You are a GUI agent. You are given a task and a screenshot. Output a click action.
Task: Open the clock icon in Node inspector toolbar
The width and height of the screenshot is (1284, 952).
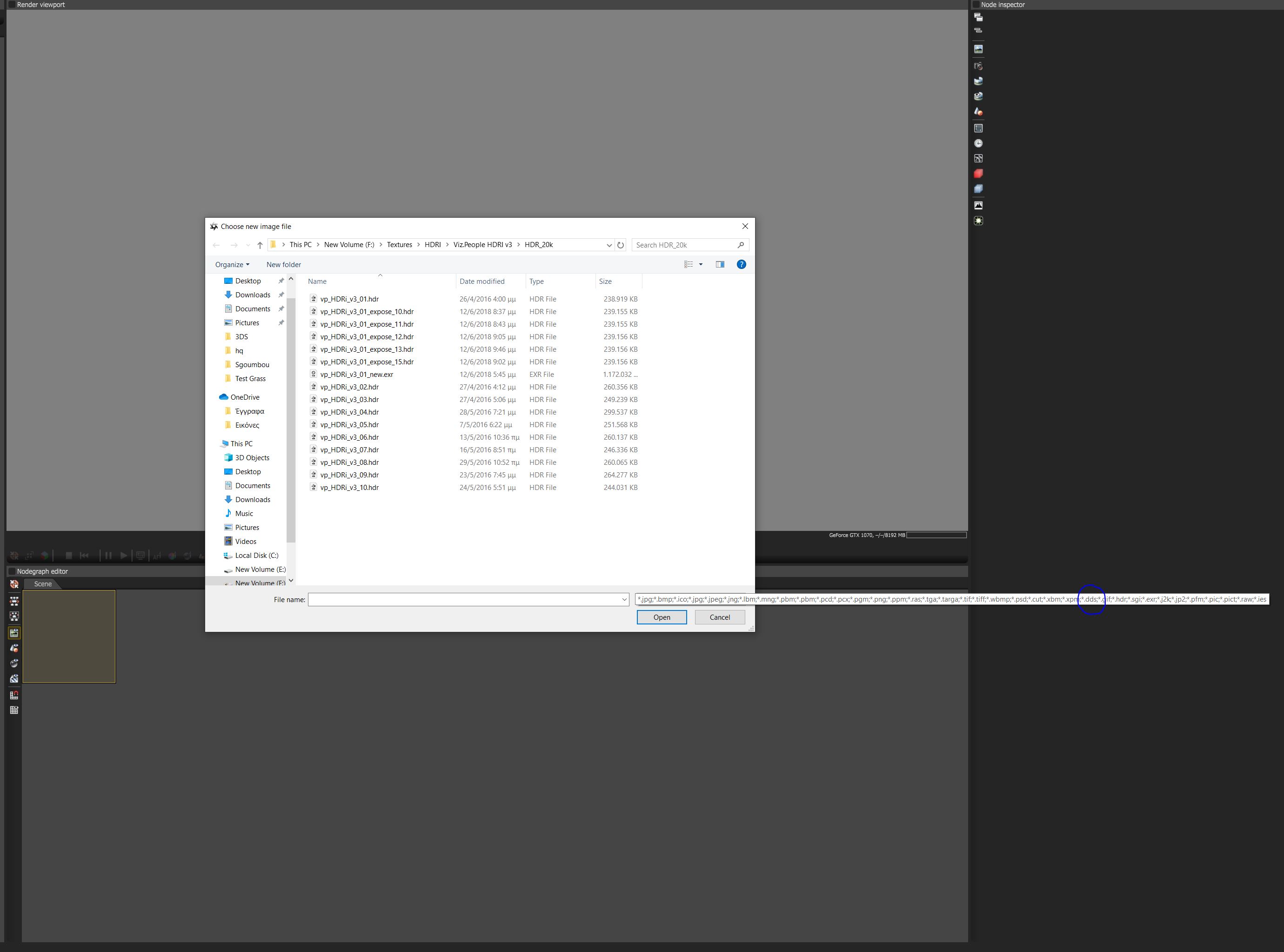click(x=978, y=143)
